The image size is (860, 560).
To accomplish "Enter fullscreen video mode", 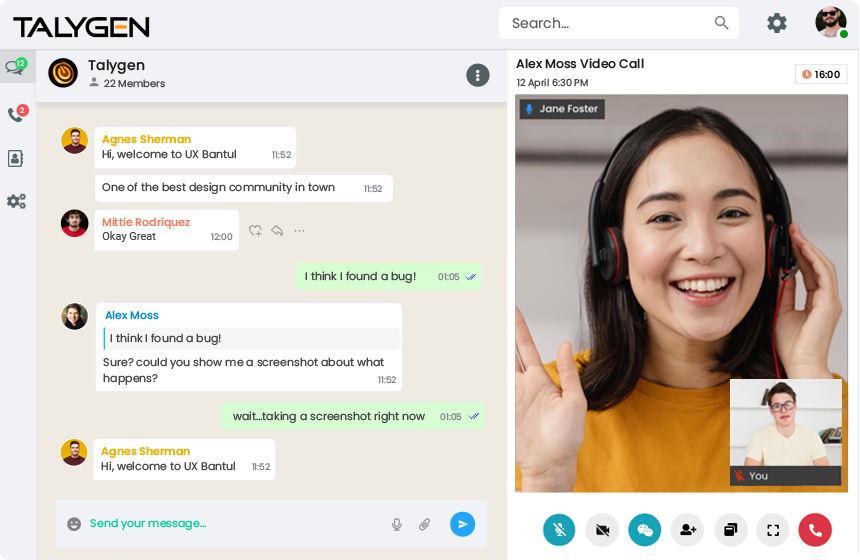I will point(773,530).
